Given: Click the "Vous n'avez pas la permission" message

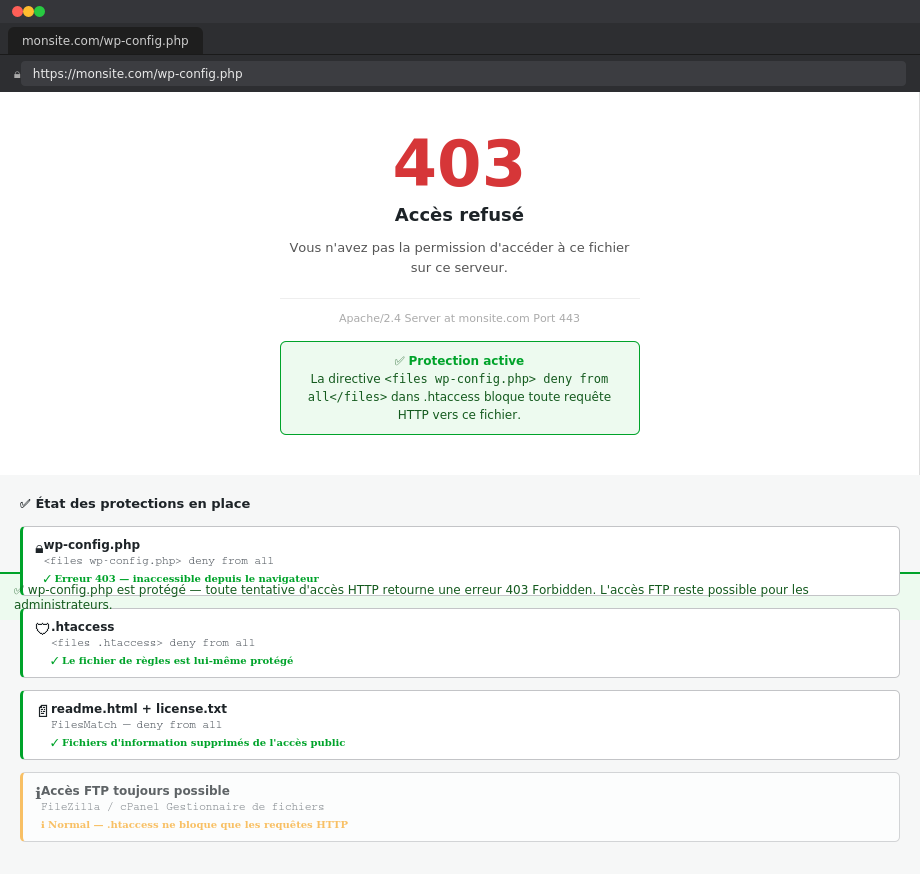Looking at the screenshot, I should (x=459, y=258).
